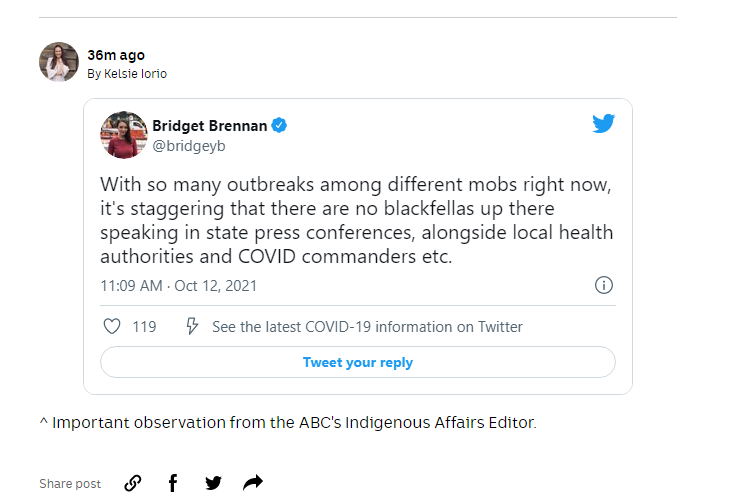Screen dimensions: 741x502
Task: Click the By Kelsie Iorio byline
Action: (x=127, y=74)
